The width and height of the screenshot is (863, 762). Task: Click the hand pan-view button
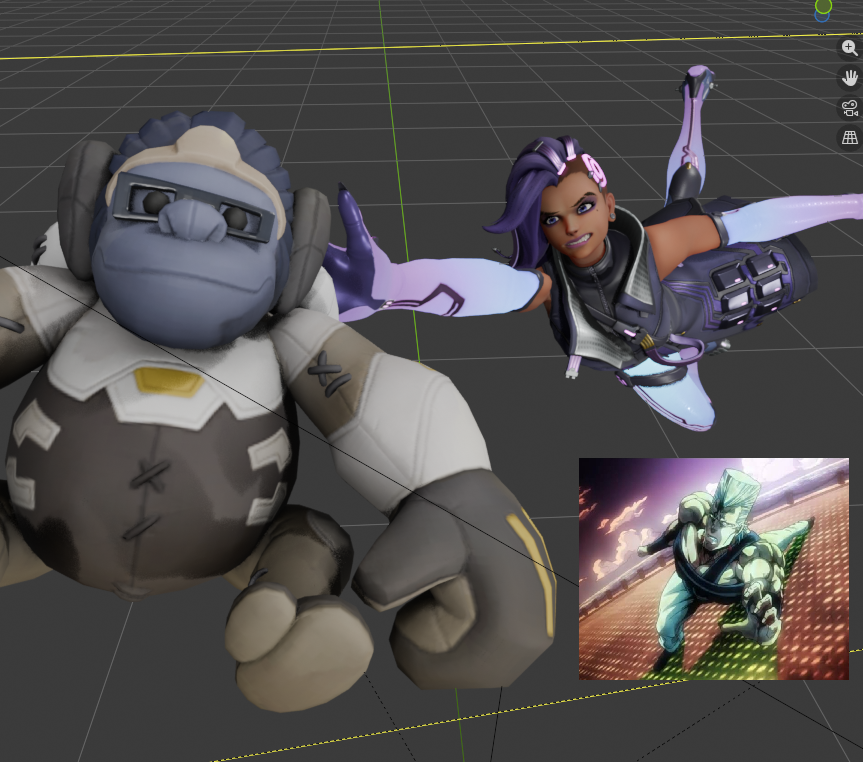click(x=850, y=78)
